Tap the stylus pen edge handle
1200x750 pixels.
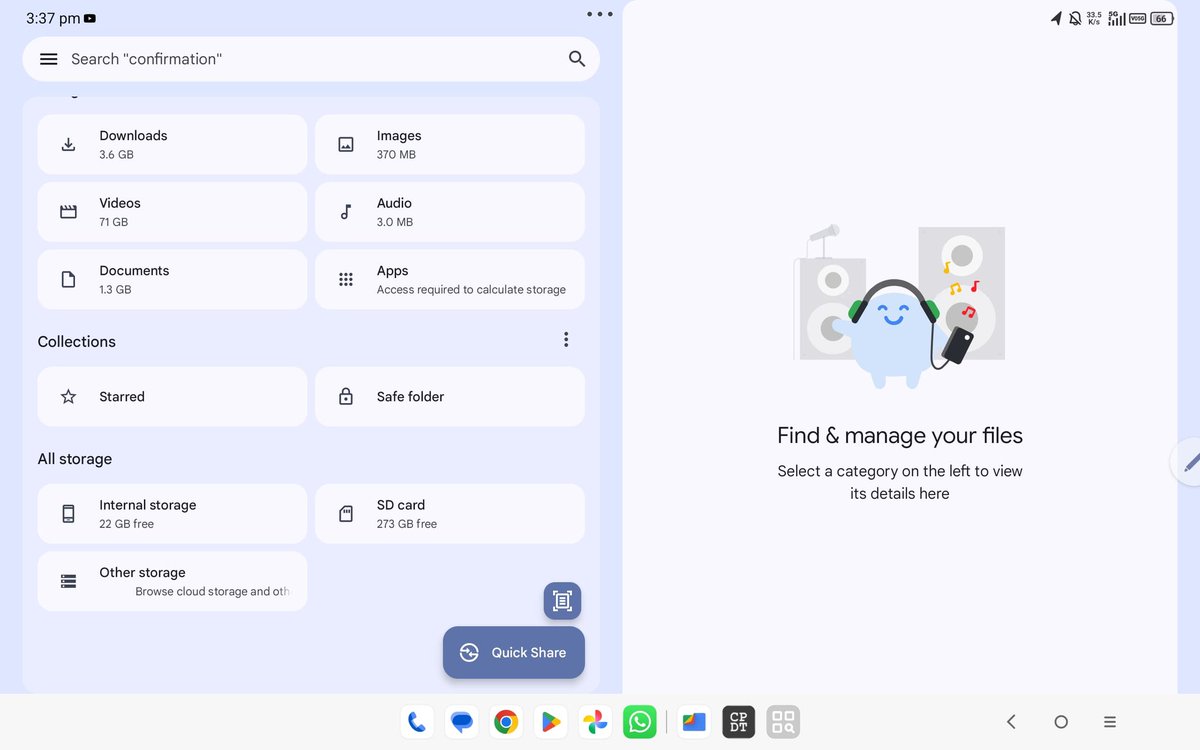1187,462
